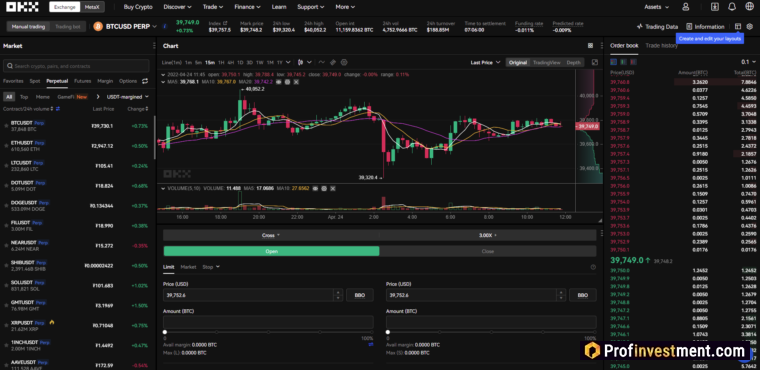Click the Close position button
Screen dimensions: 760x370
click(x=488, y=251)
